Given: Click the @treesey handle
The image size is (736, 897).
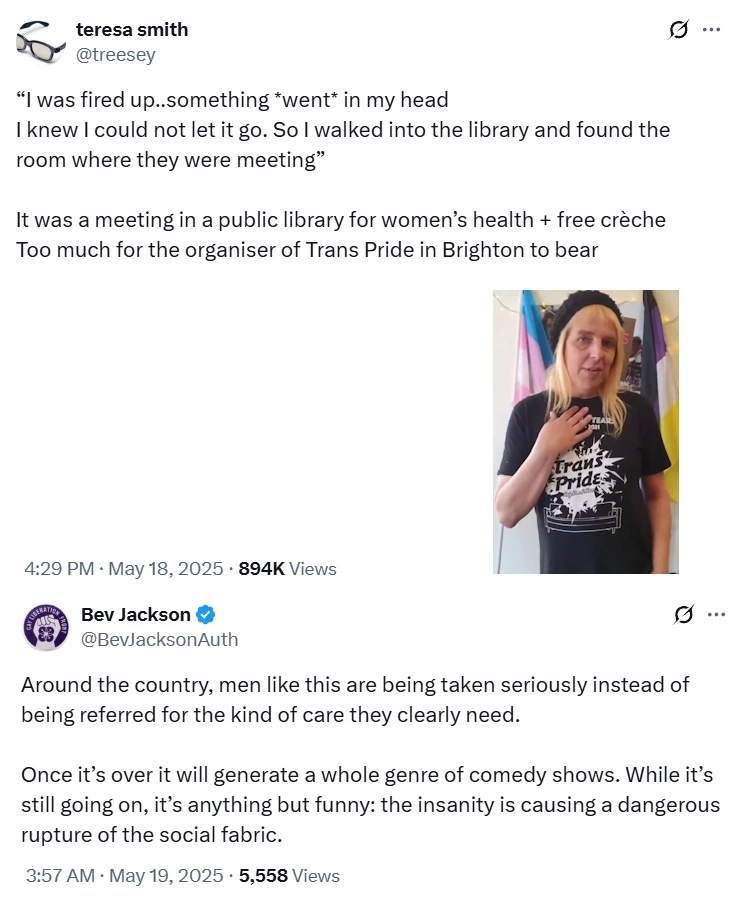Looking at the screenshot, I should coord(116,55).
